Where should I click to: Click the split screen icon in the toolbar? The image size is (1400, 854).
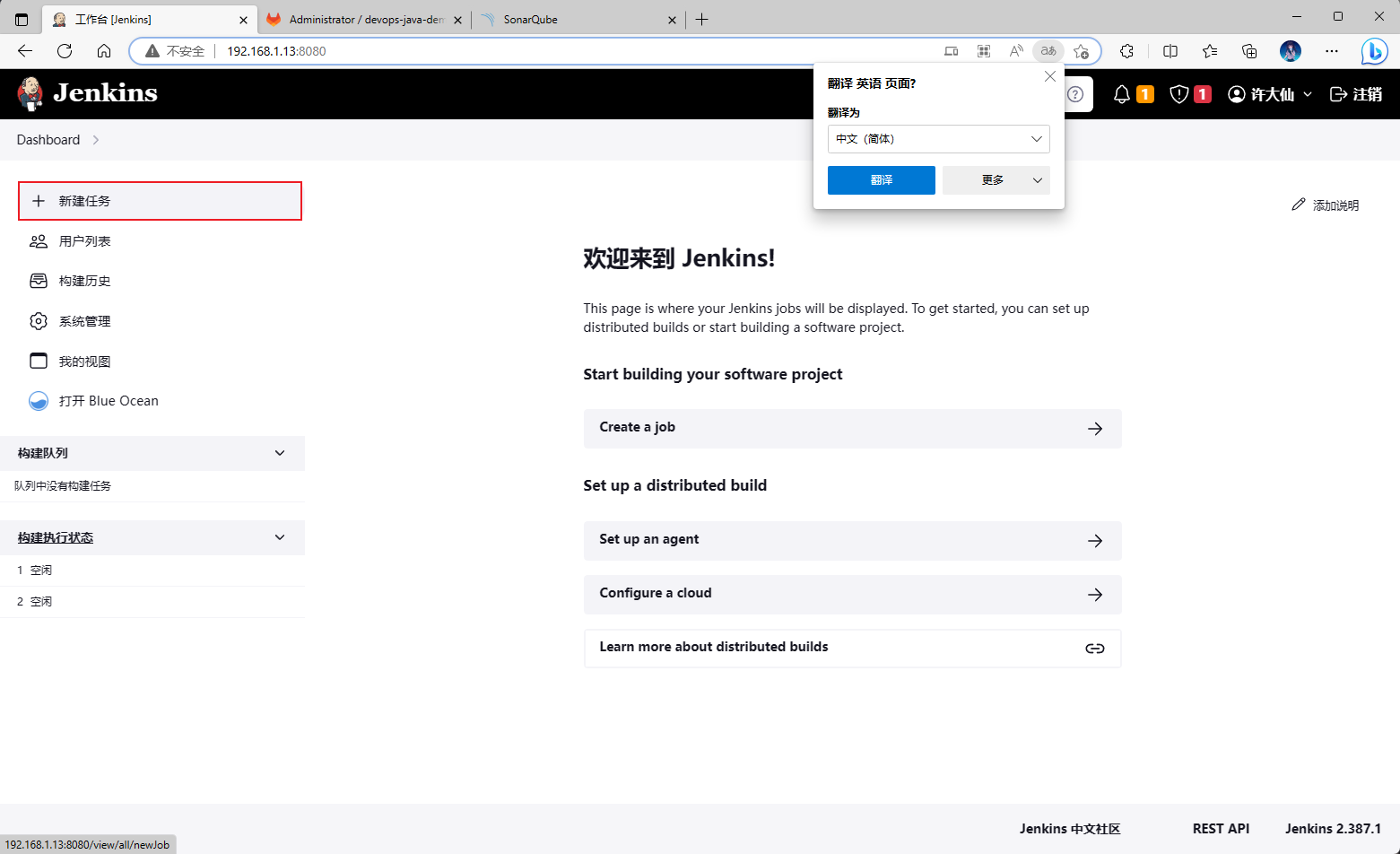(x=1170, y=51)
